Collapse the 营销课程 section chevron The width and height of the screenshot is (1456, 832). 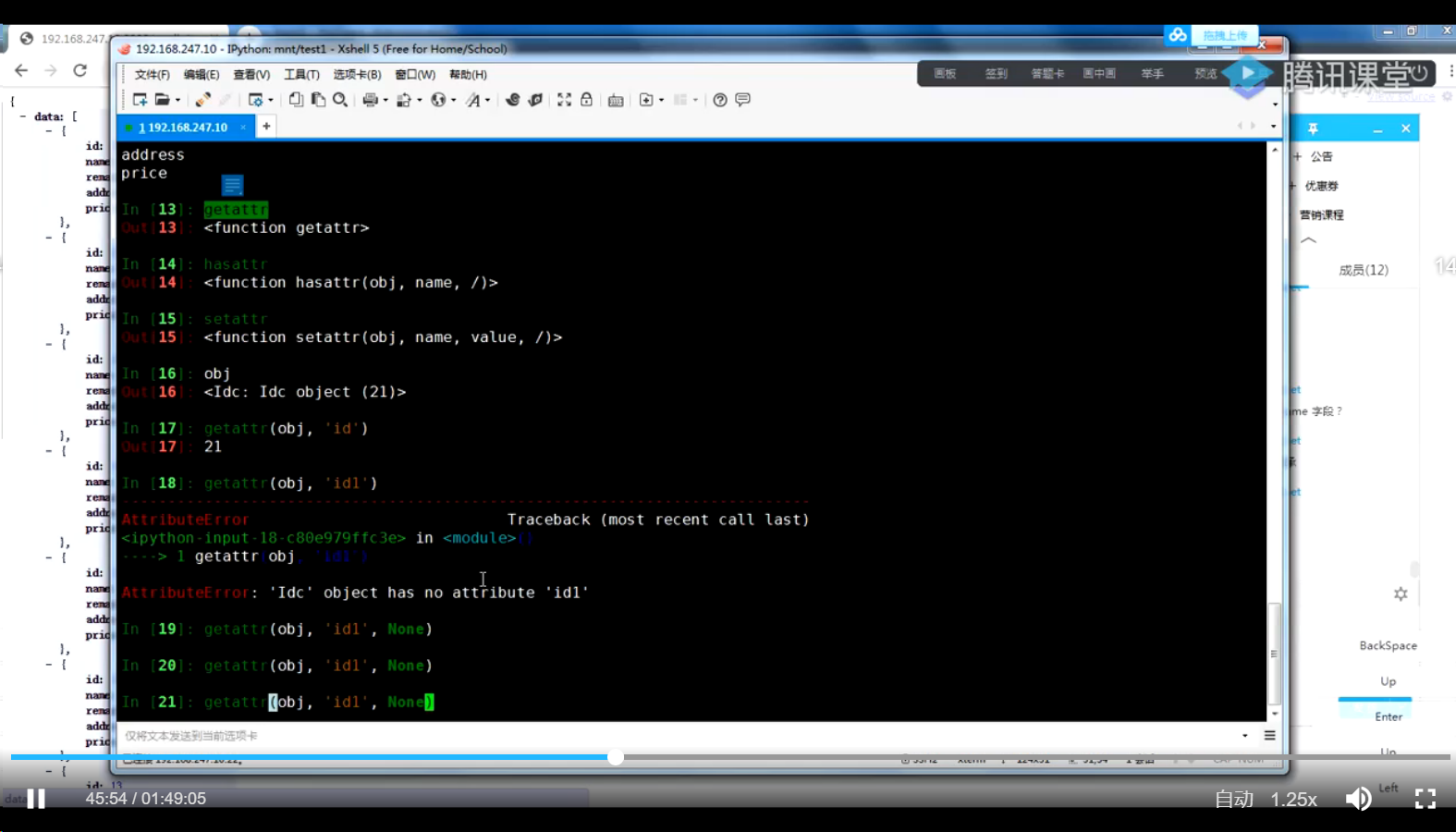tap(1308, 240)
